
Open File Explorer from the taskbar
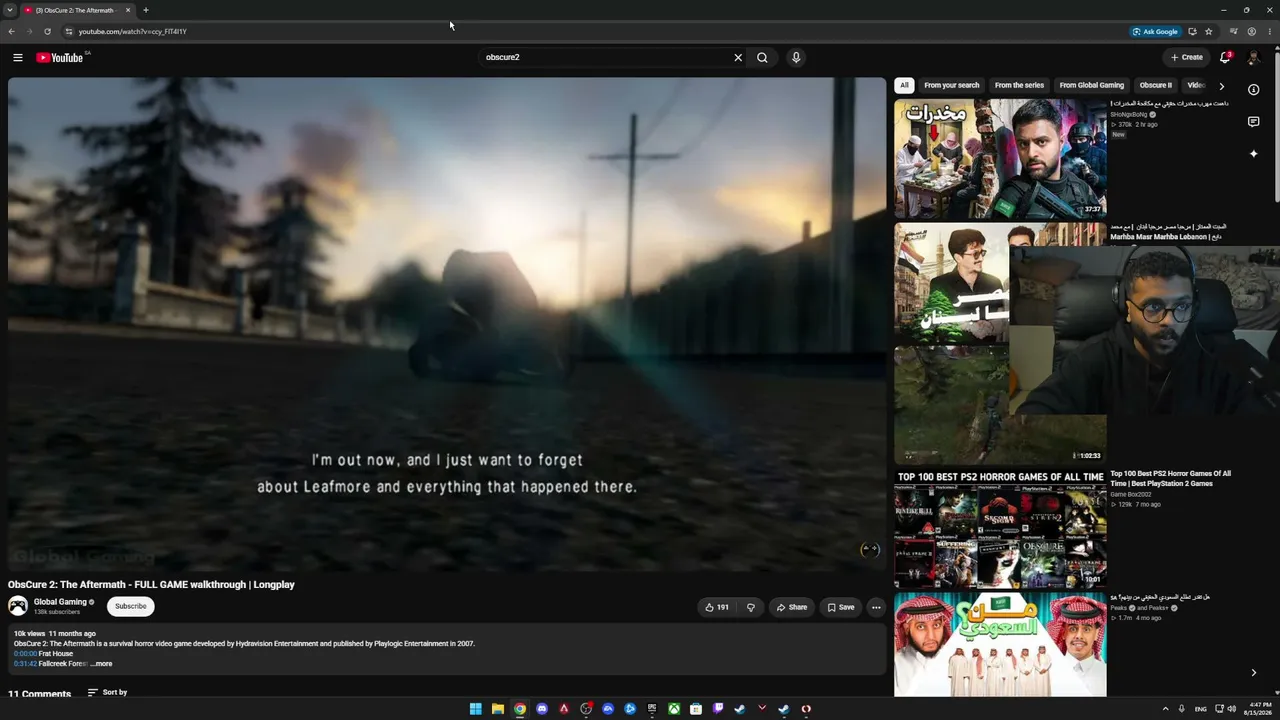click(x=498, y=709)
